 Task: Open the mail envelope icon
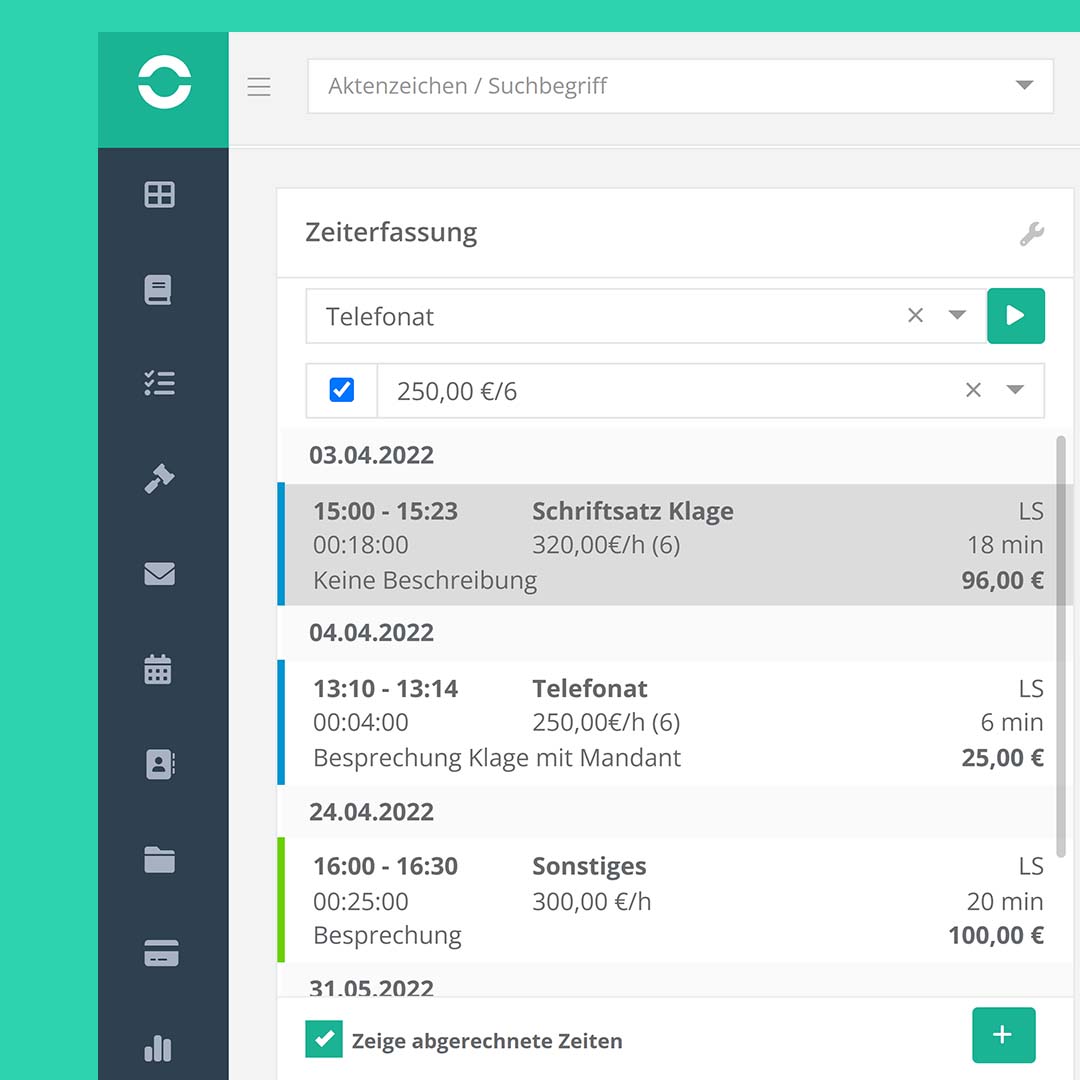point(160,573)
